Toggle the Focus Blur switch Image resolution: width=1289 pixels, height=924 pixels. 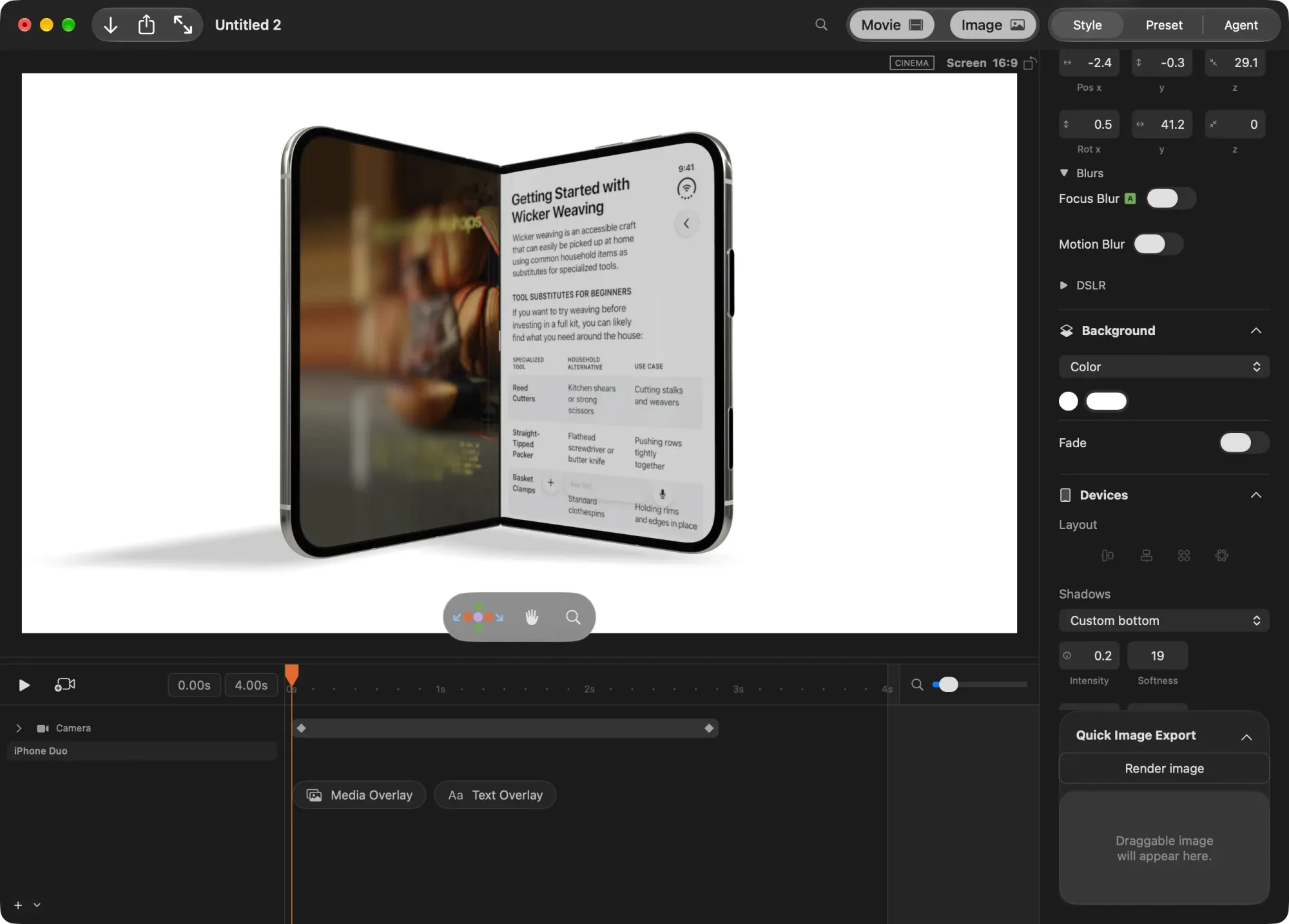point(1171,198)
